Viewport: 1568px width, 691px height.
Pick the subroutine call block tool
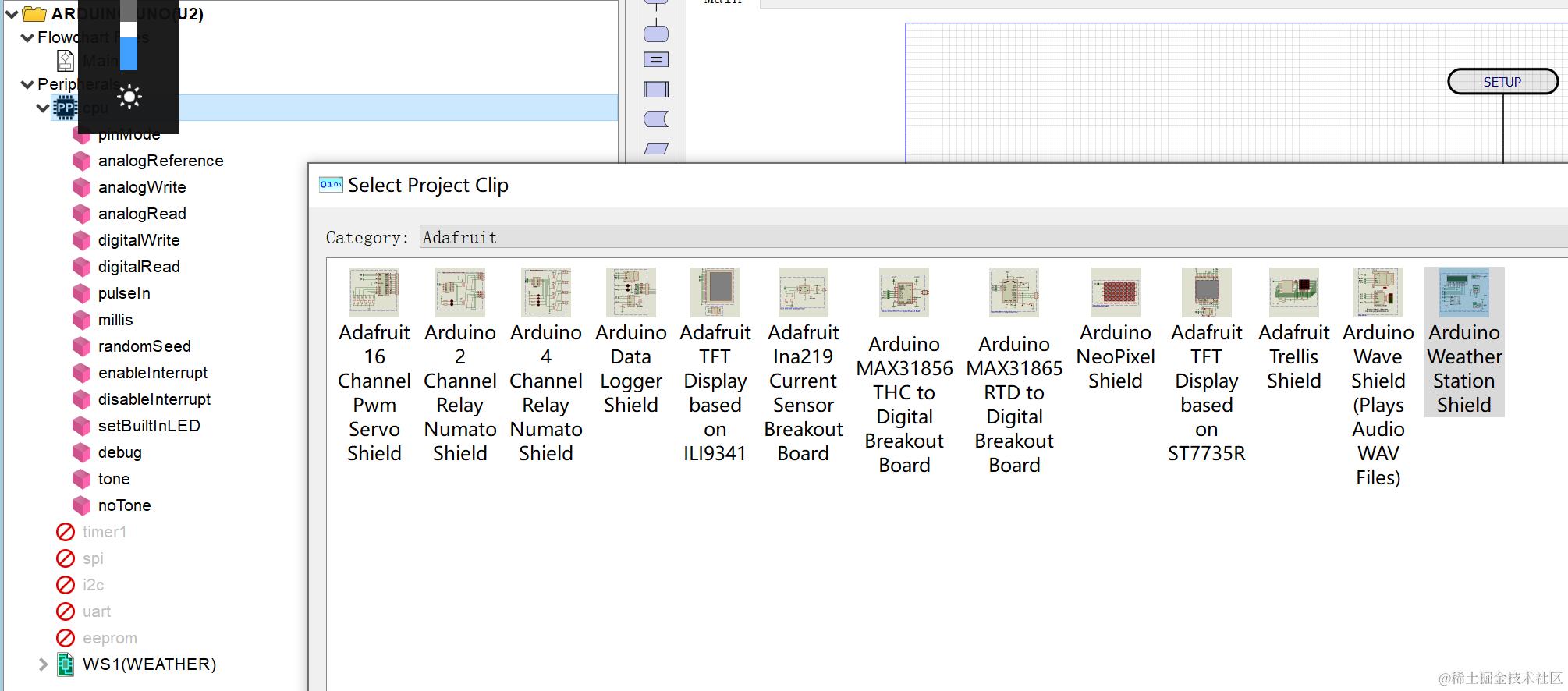tap(656, 90)
